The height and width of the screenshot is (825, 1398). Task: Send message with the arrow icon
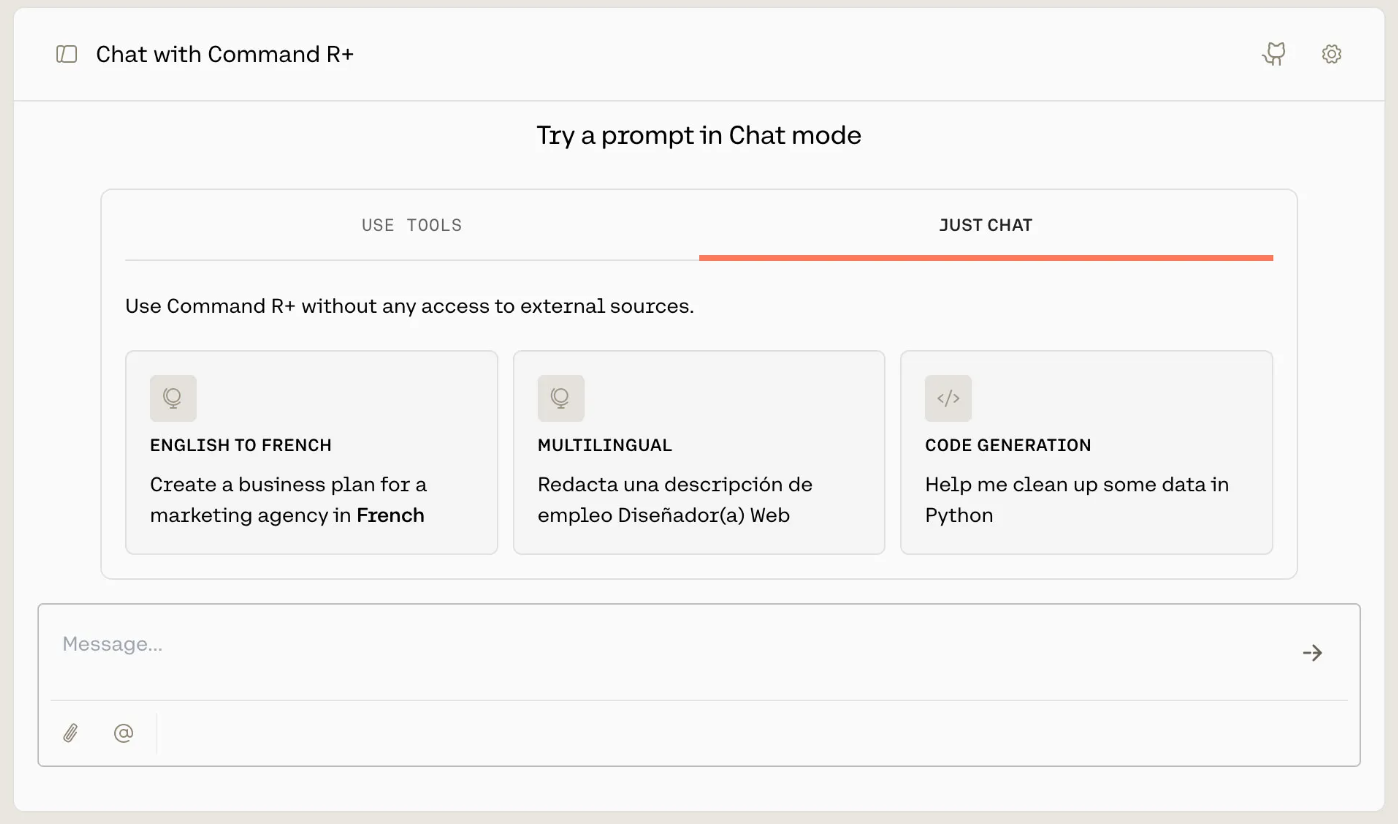1312,653
